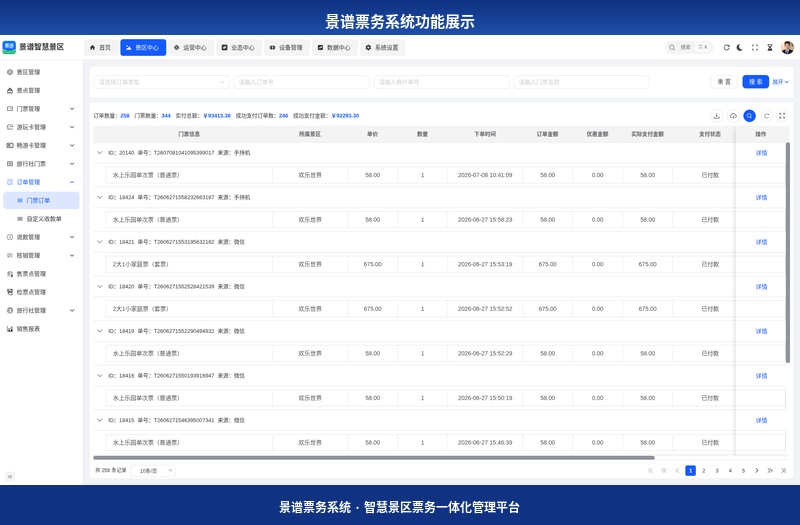Click the download icon above the table
800x525 pixels.
click(716, 116)
